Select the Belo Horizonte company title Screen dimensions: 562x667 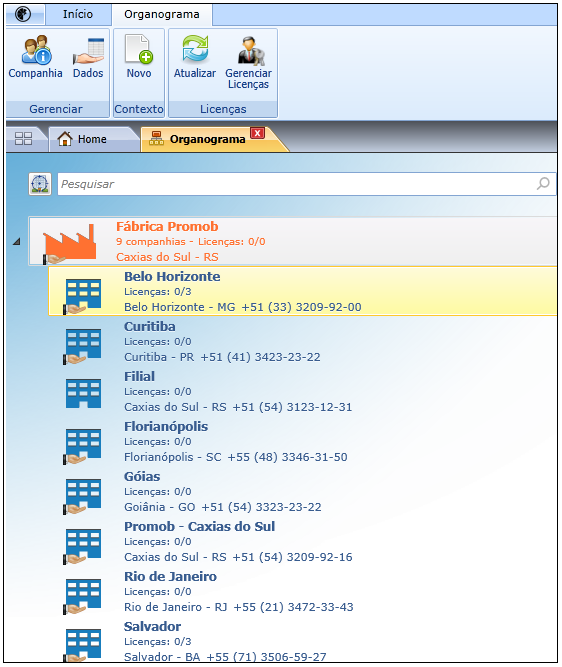[x=172, y=276]
